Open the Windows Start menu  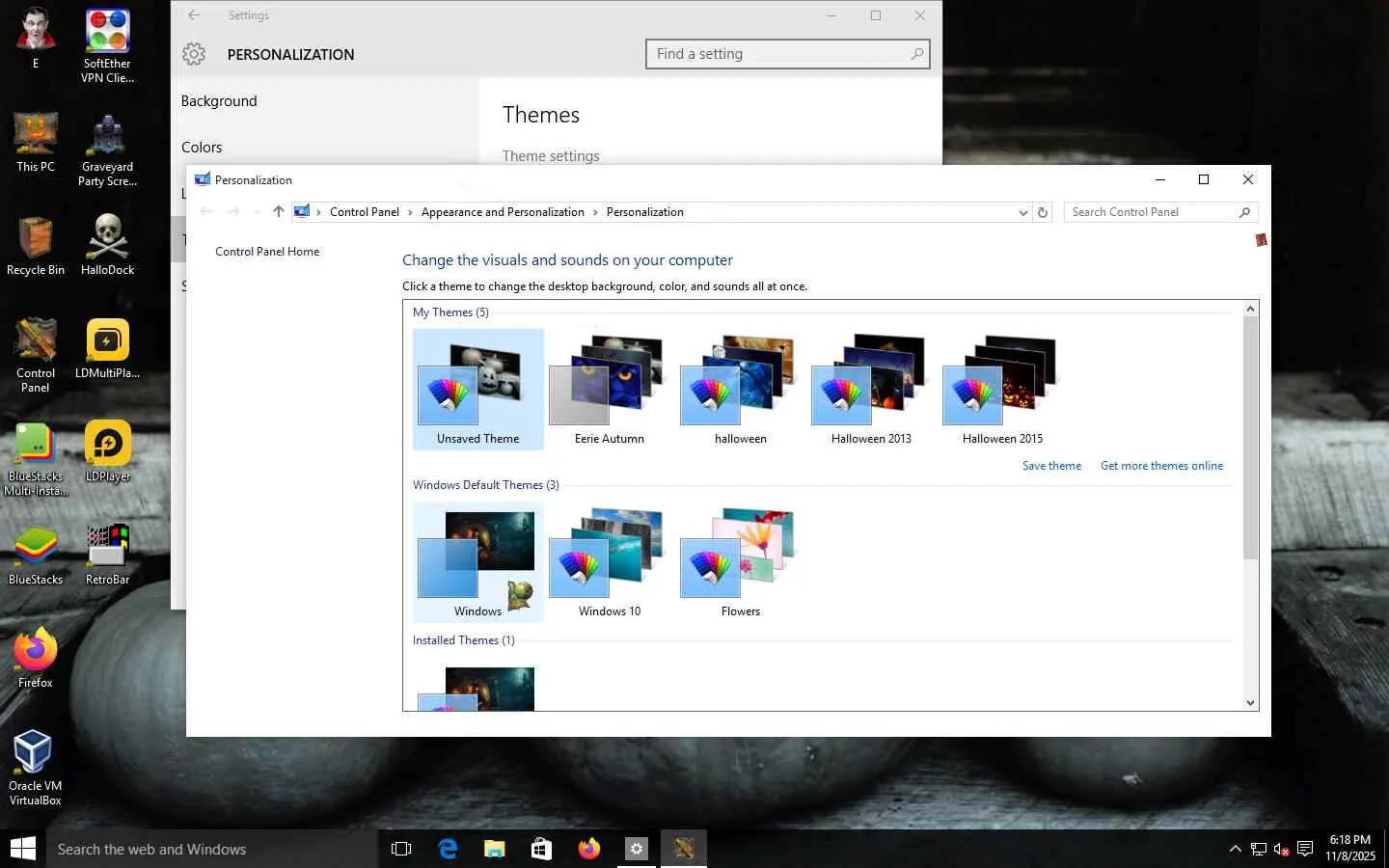[x=23, y=849]
